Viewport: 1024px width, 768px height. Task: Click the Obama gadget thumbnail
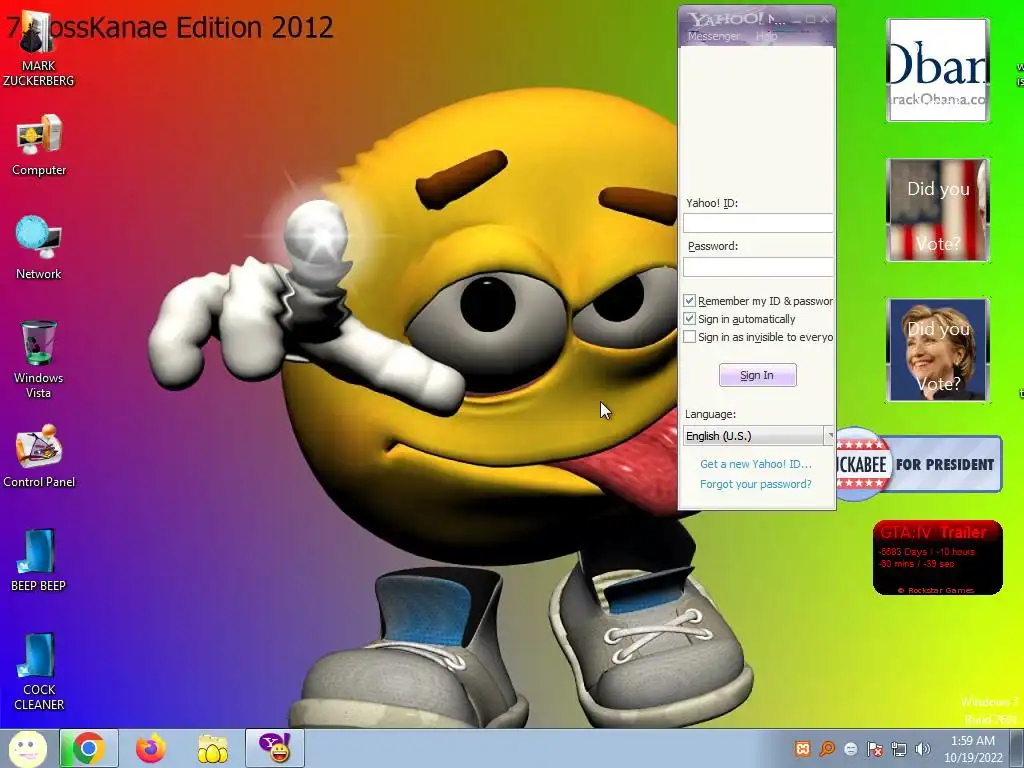938,70
